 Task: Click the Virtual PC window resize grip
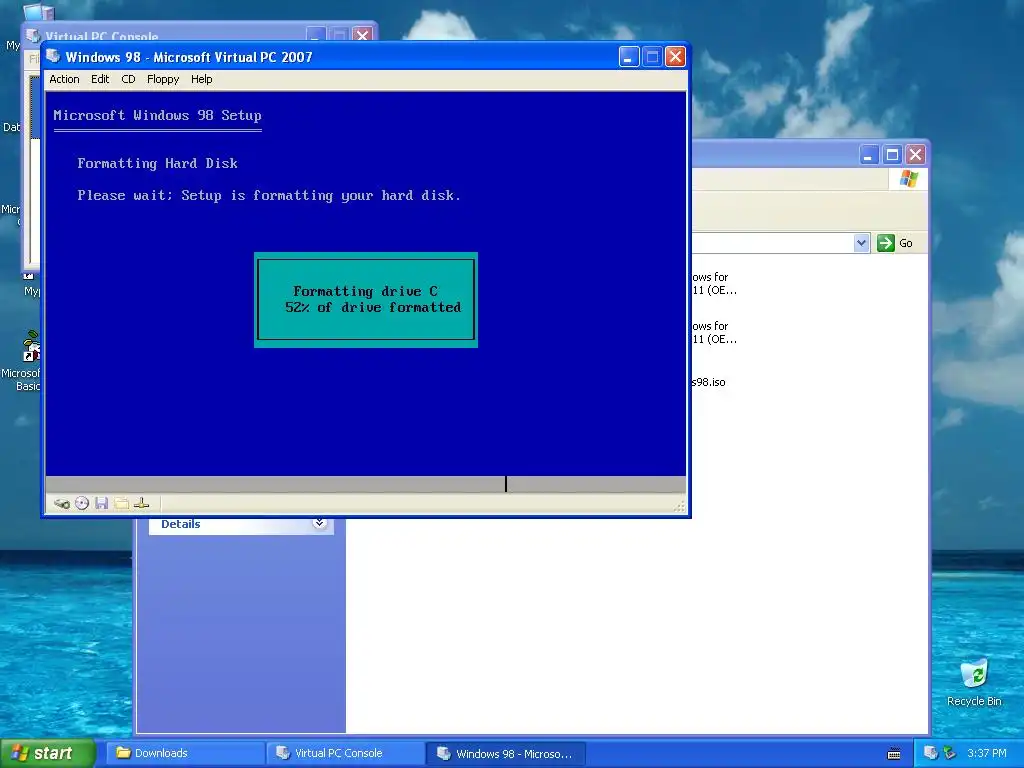[679, 506]
